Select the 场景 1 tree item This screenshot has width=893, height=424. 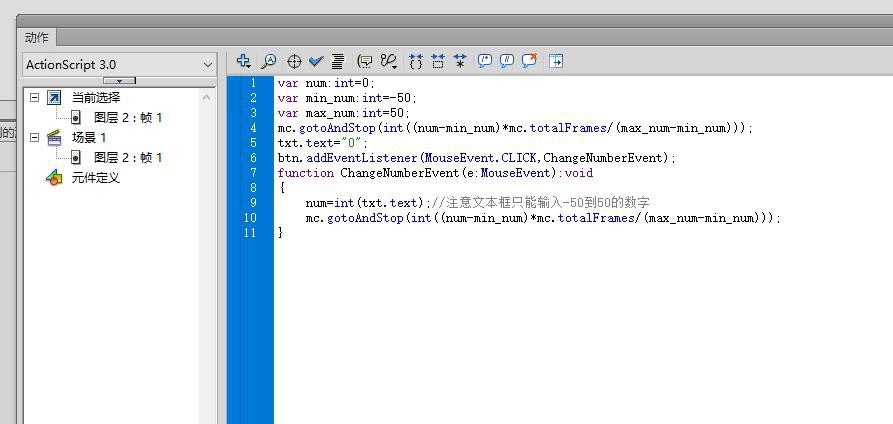click(89, 137)
